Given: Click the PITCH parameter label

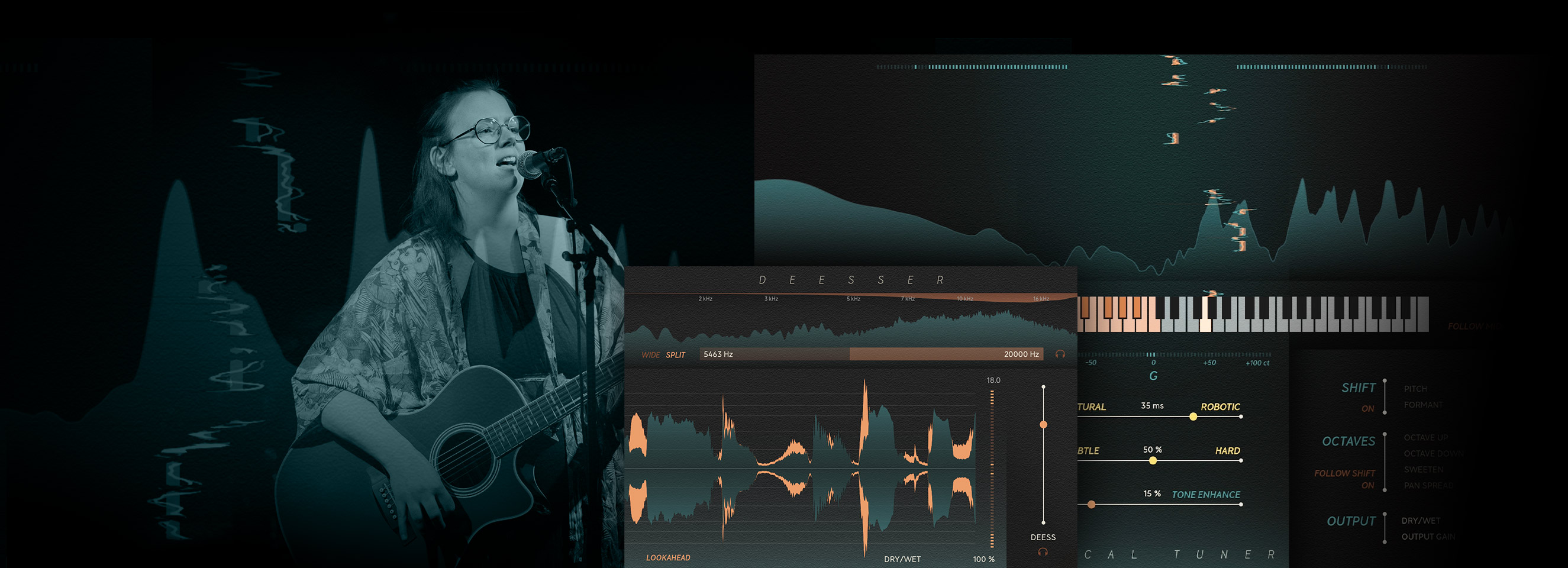Looking at the screenshot, I should pos(1415,389).
